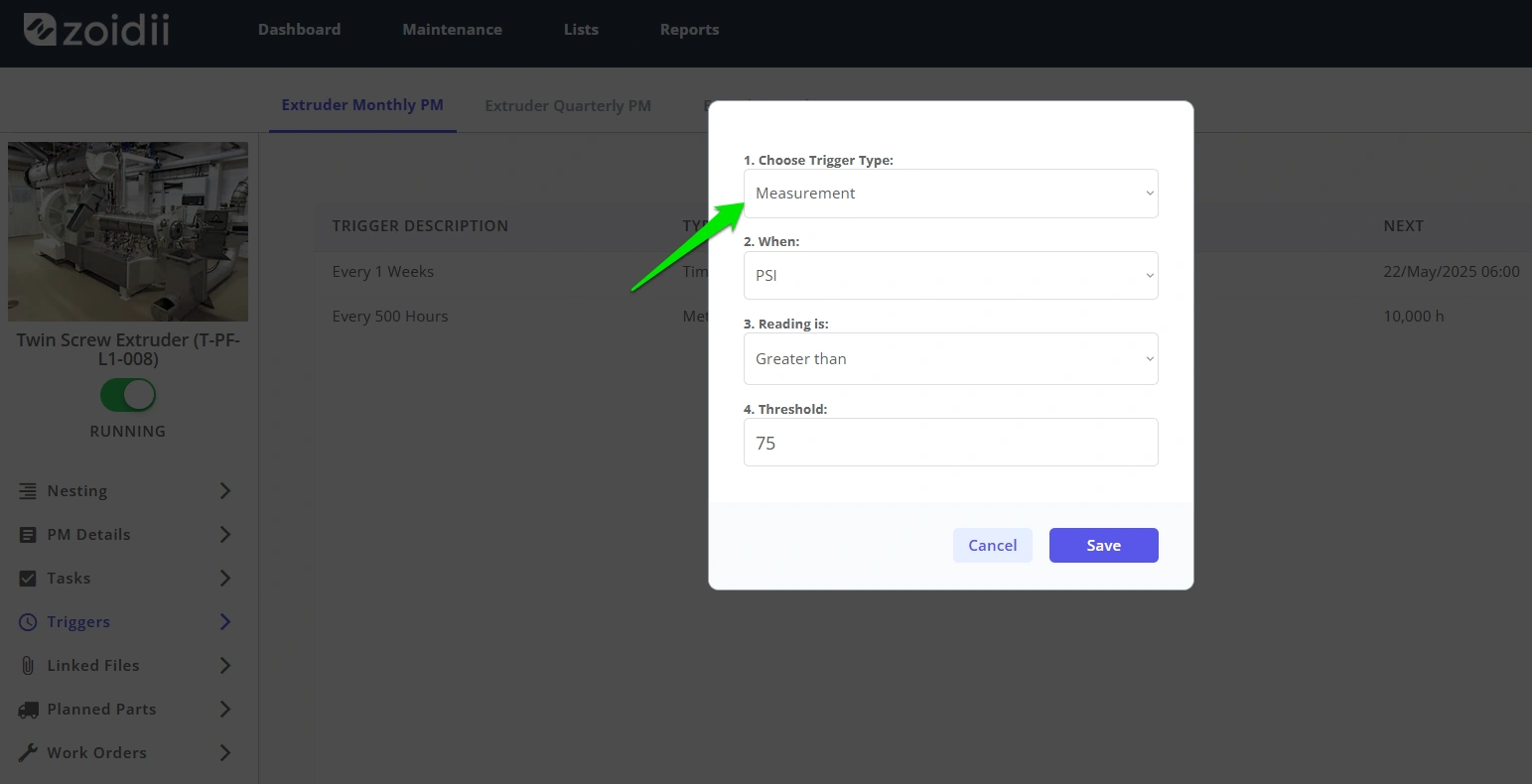The image size is (1532, 784).
Task: Click the Triggers clock icon
Action: tap(28, 621)
